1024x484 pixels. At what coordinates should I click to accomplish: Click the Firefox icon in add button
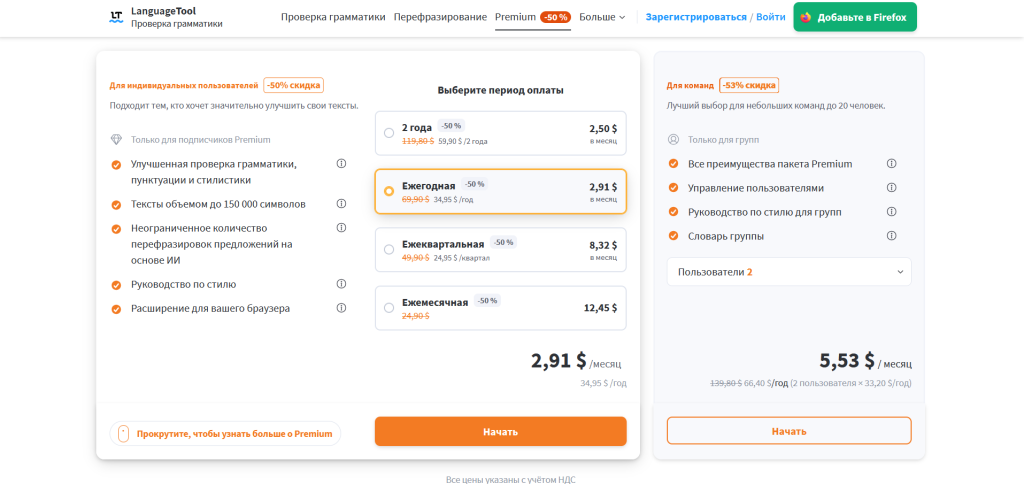tap(806, 18)
